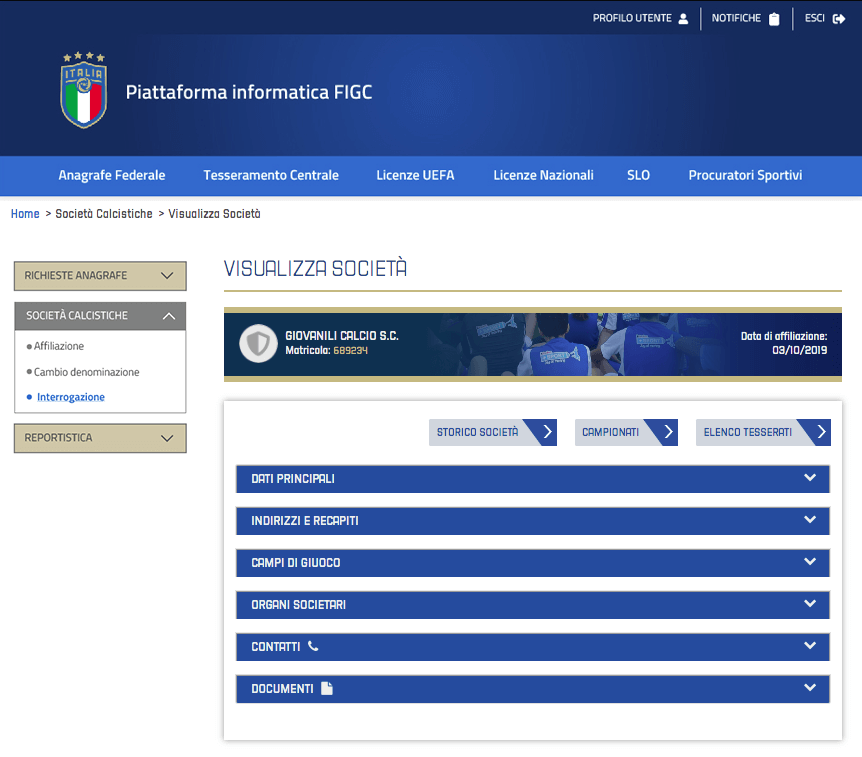Click the arrow on Elenco Tesserati
This screenshot has width=862, height=757.
[x=821, y=432]
